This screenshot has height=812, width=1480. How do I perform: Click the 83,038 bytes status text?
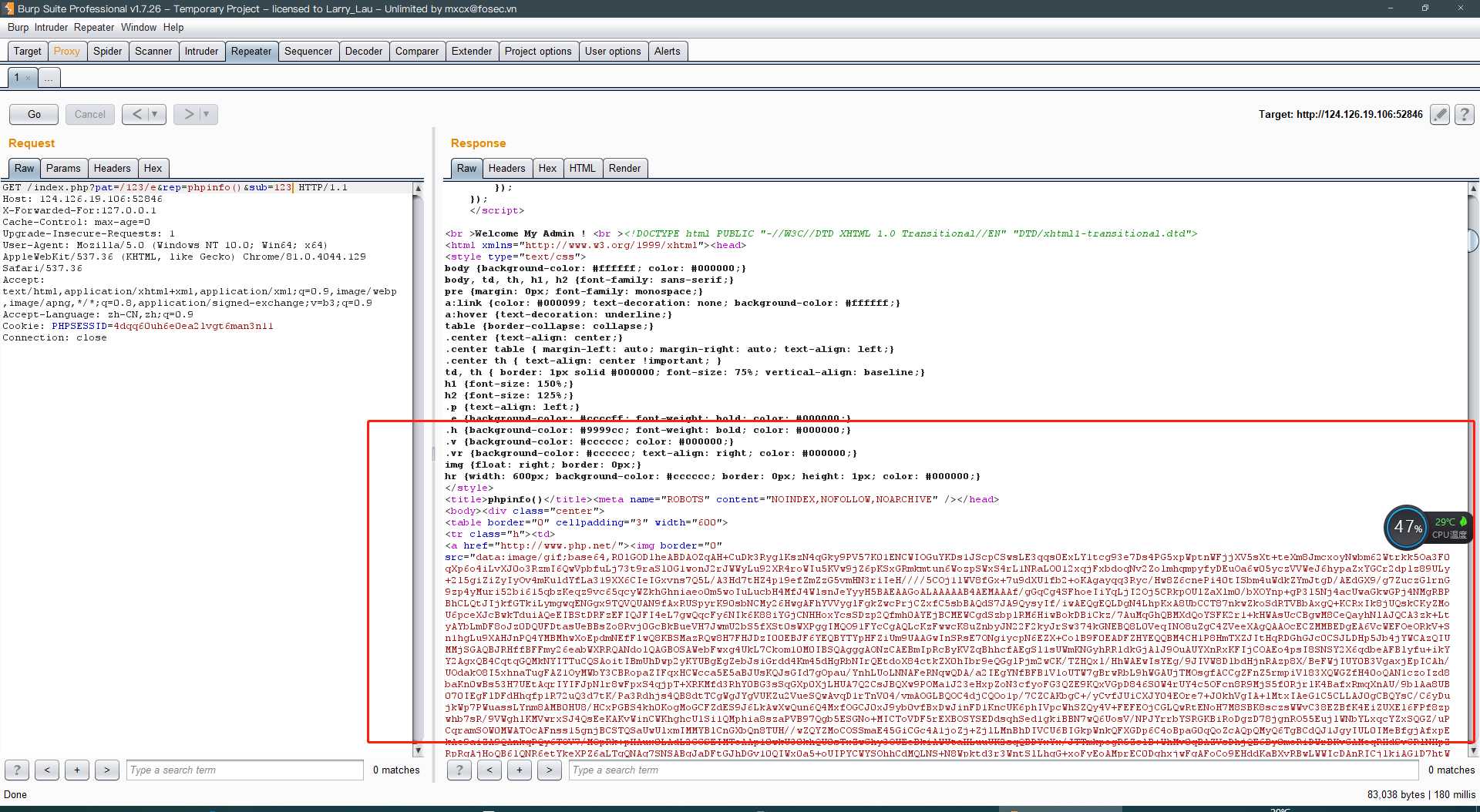pos(1395,794)
